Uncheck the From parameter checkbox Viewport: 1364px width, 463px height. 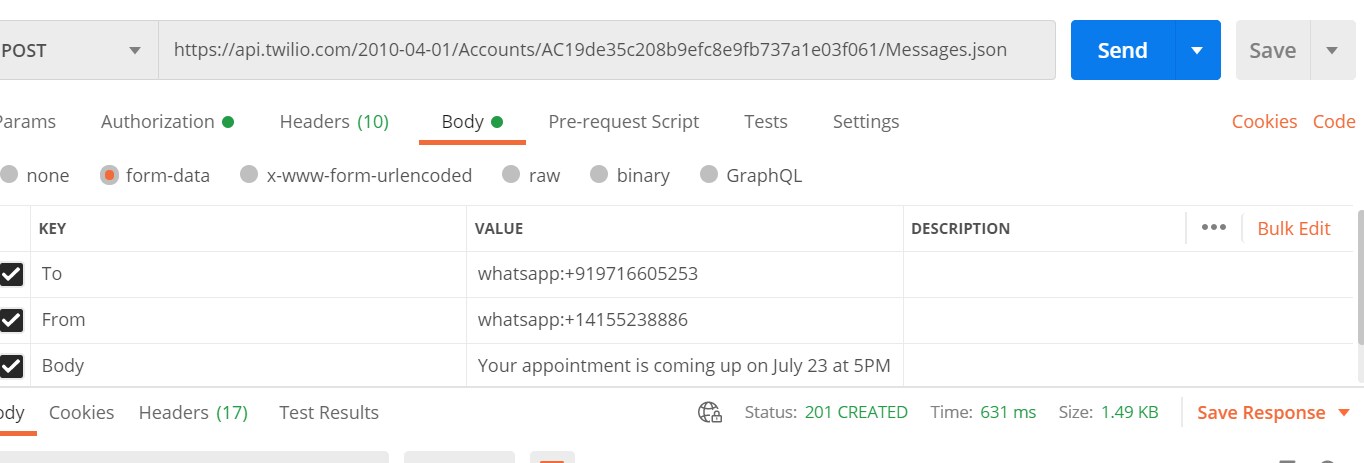click(12, 320)
